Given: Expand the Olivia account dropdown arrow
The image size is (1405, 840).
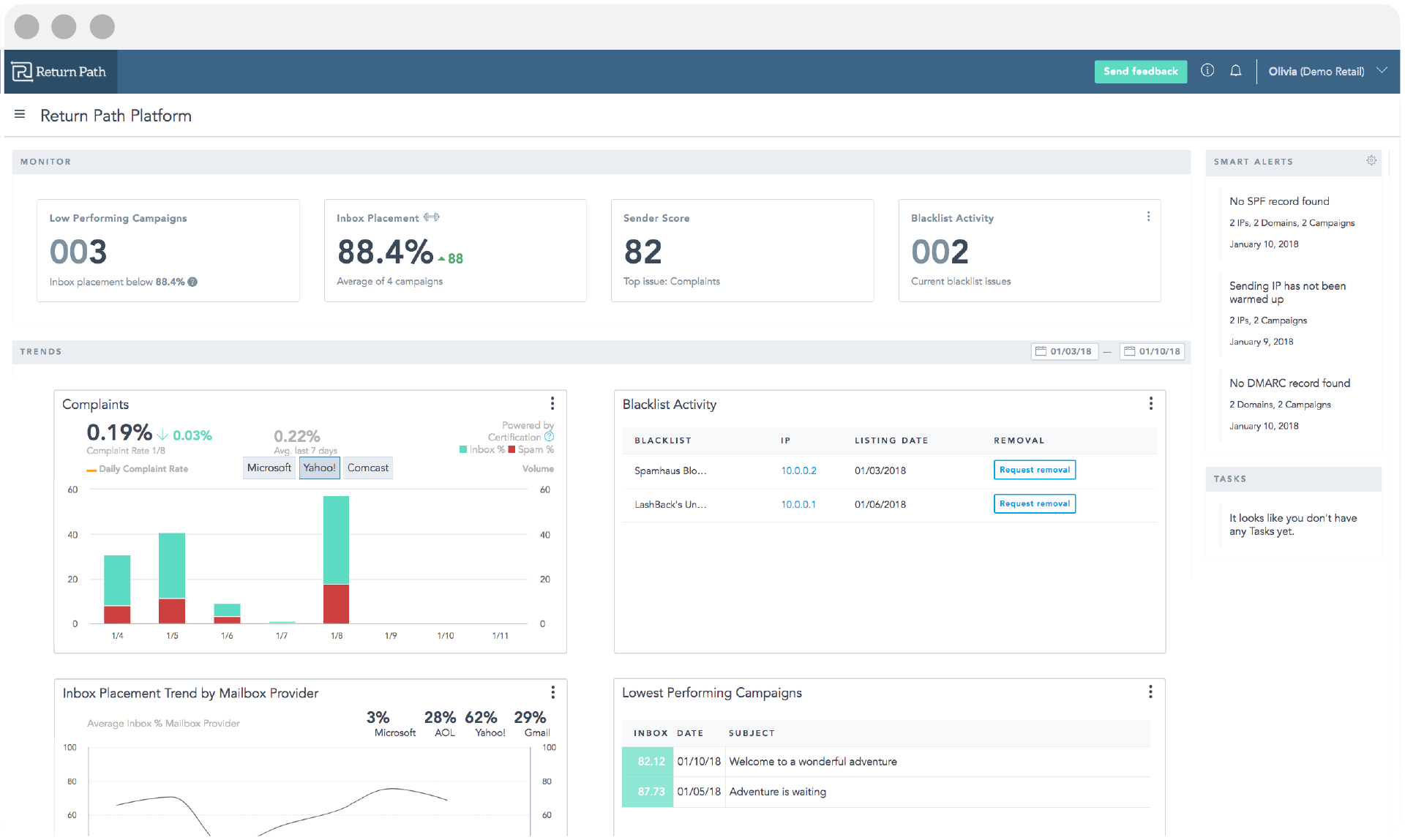Looking at the screenshot, I should [x=1382, y=70].
